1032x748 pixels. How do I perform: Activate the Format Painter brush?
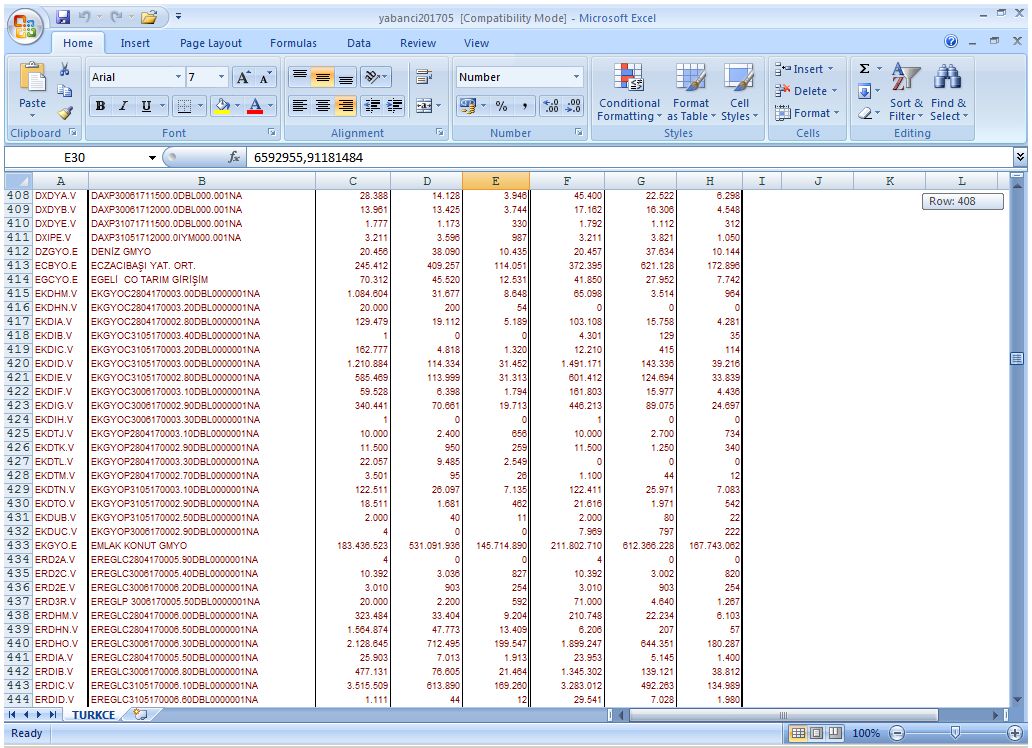coord(64,113)
